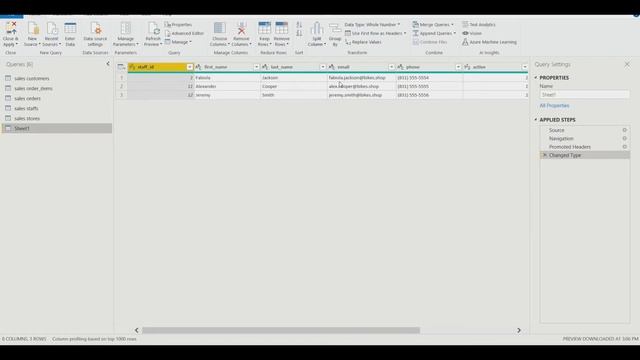Open the staff_id column filter dropdown
640x360 pixels.
(x=190, y=67)
